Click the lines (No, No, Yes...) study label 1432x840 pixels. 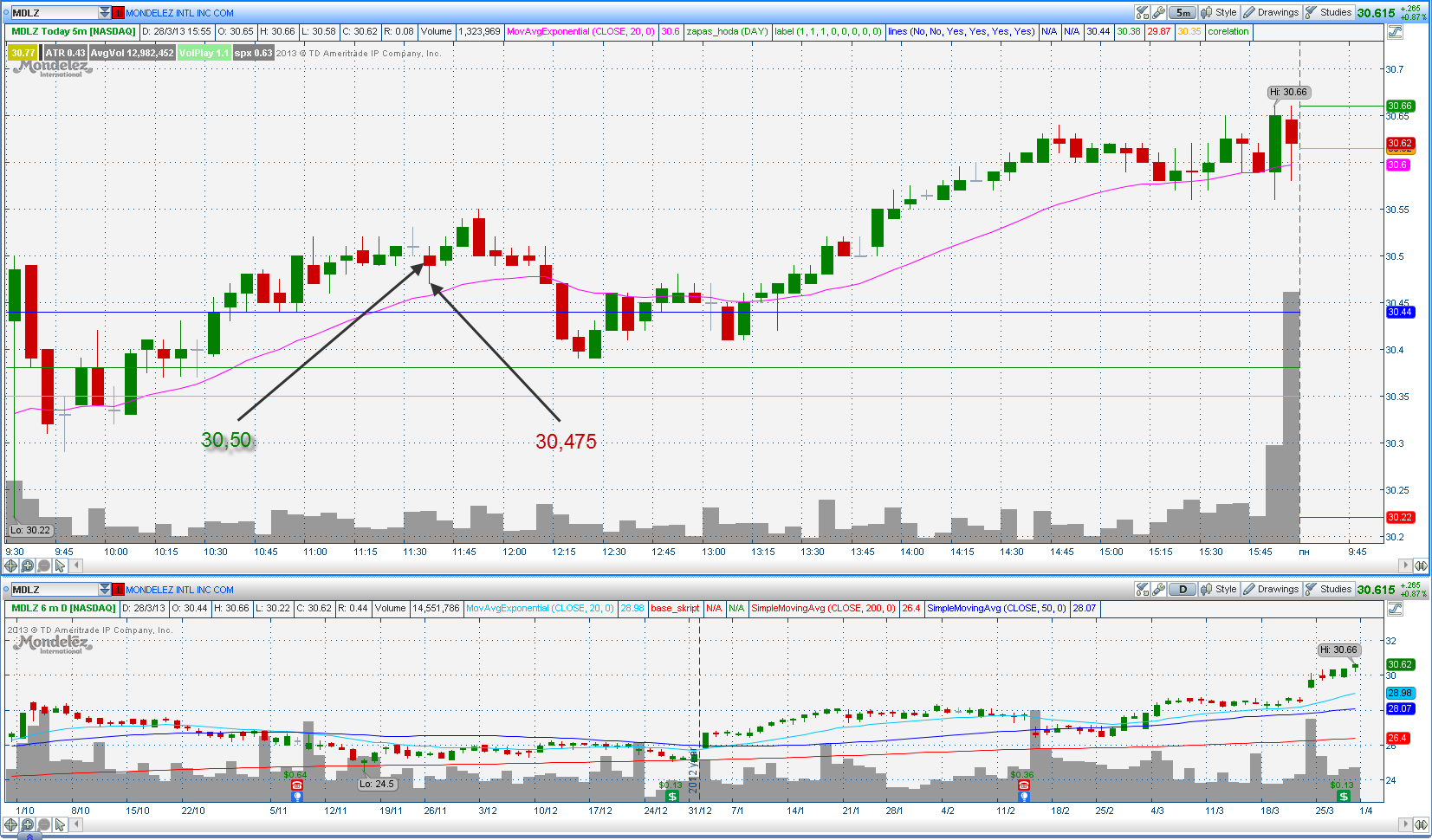click(x=961, y=31)
